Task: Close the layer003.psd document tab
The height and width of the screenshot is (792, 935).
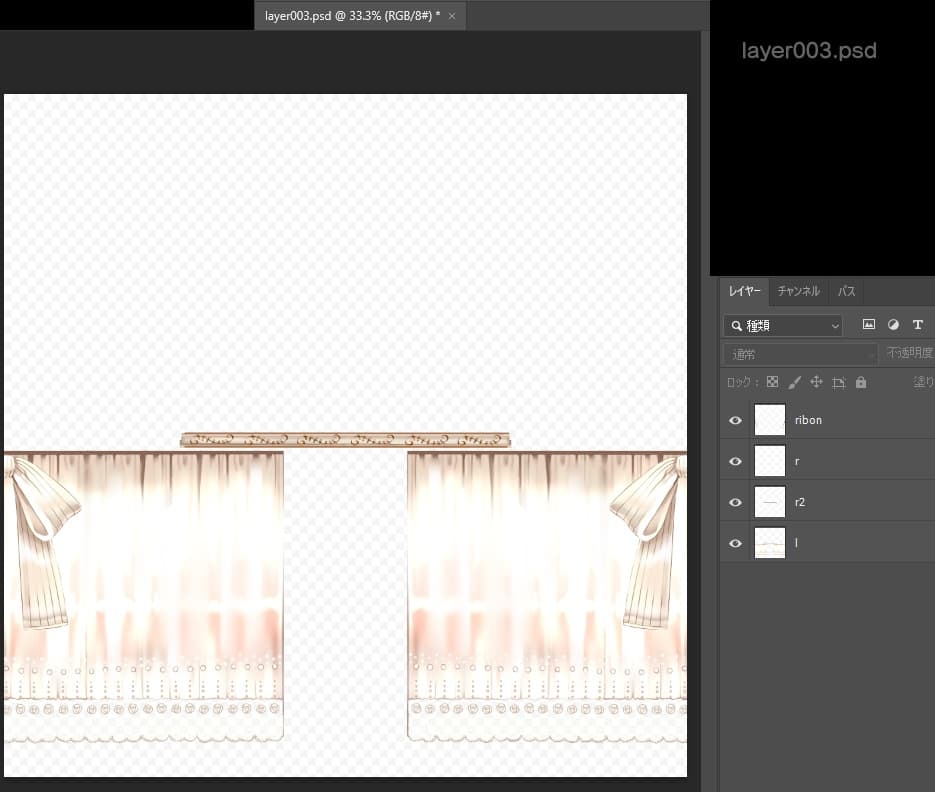Action: click(x=452, y=16)
